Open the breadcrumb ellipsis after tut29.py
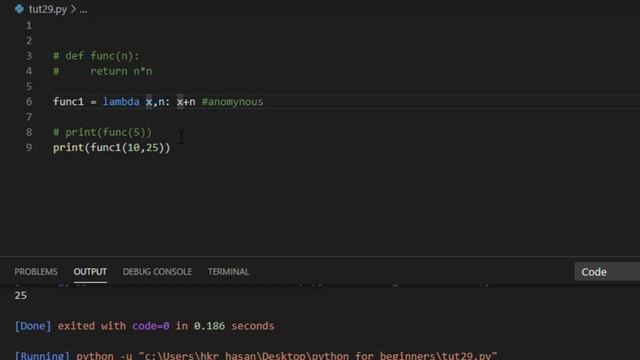 click(84, 10)
